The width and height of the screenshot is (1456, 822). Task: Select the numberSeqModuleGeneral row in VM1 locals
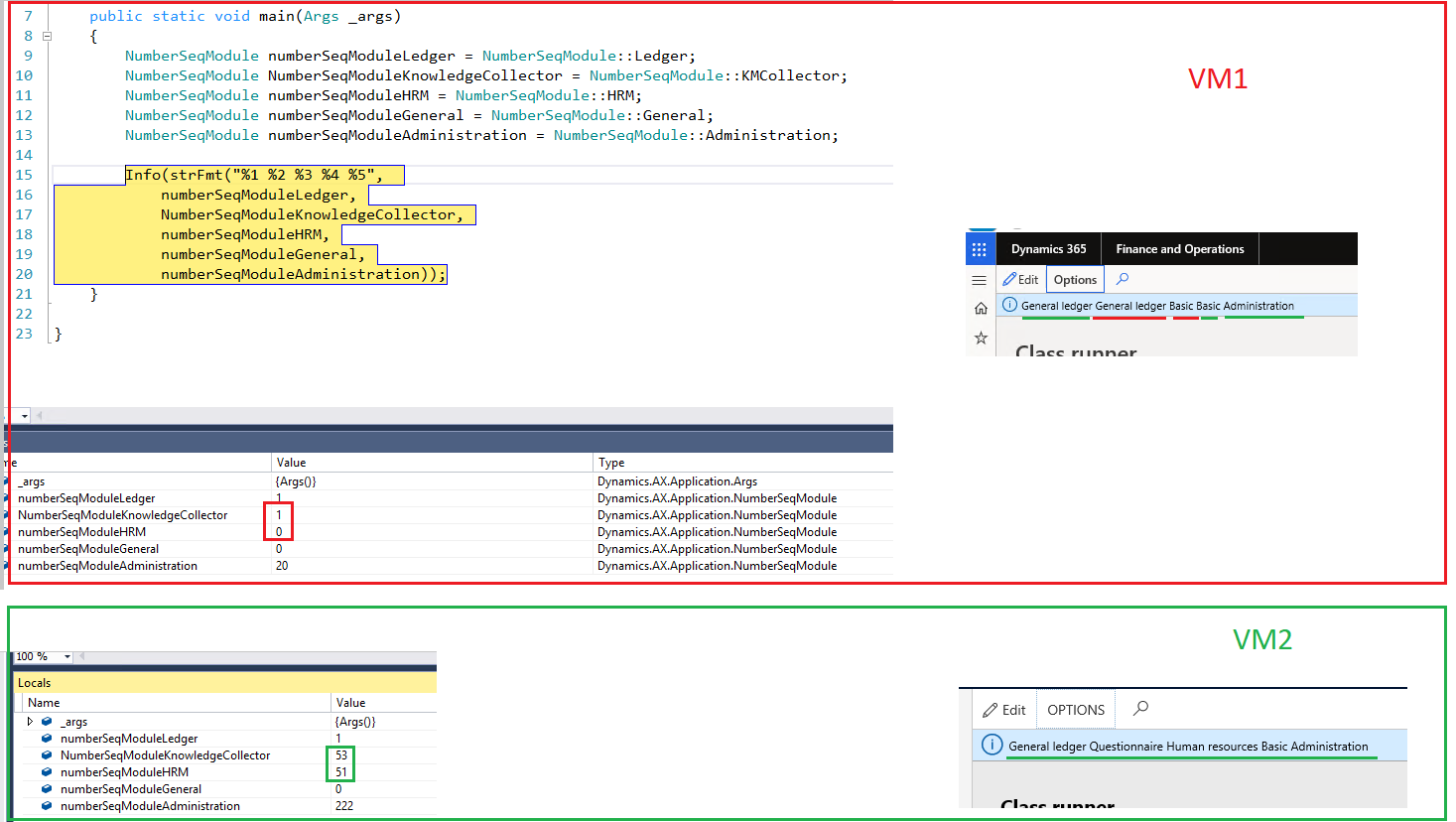pos(448,549)
